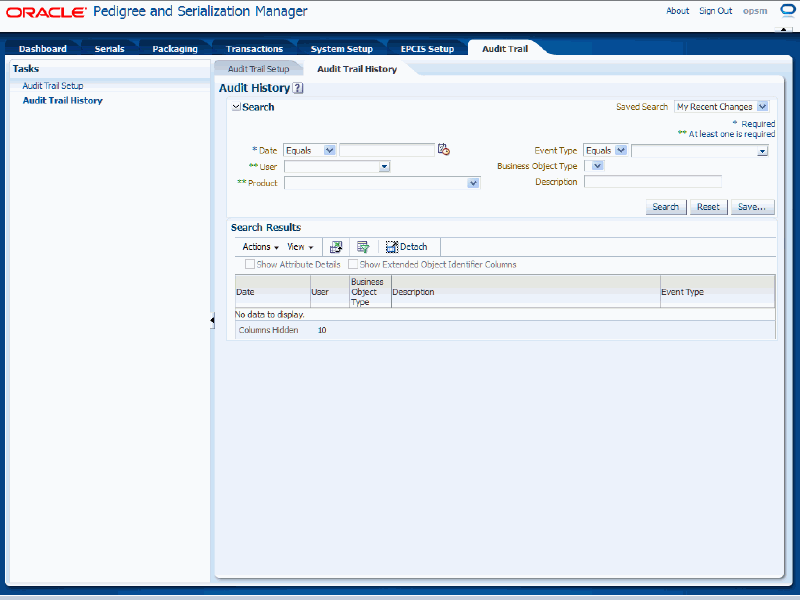Image resolution: width=800 pixels, height=600 pixels.
Task: Open Audit Trail Setup task link
Action: pyautogui.click(x=53, y=86)
